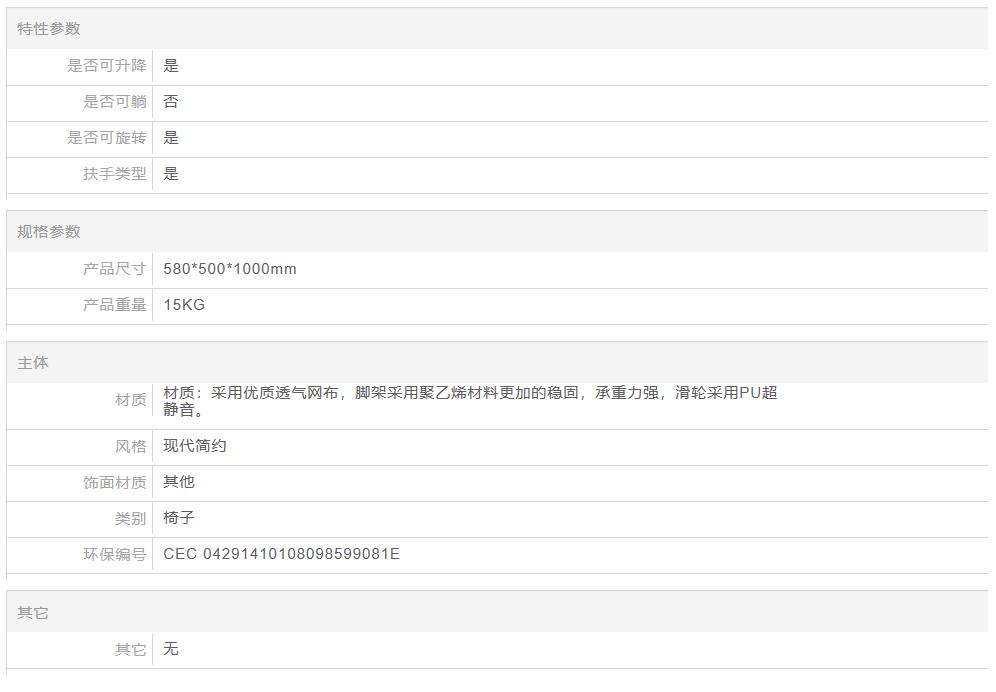Click the 否 value beside 是否可躺
996x692 pixels.
(171, 102)
